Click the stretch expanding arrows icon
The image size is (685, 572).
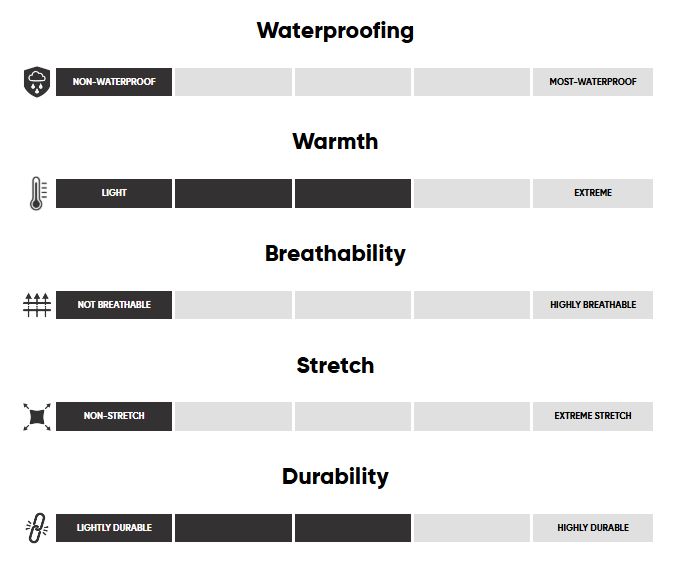(x=36, y=416)
